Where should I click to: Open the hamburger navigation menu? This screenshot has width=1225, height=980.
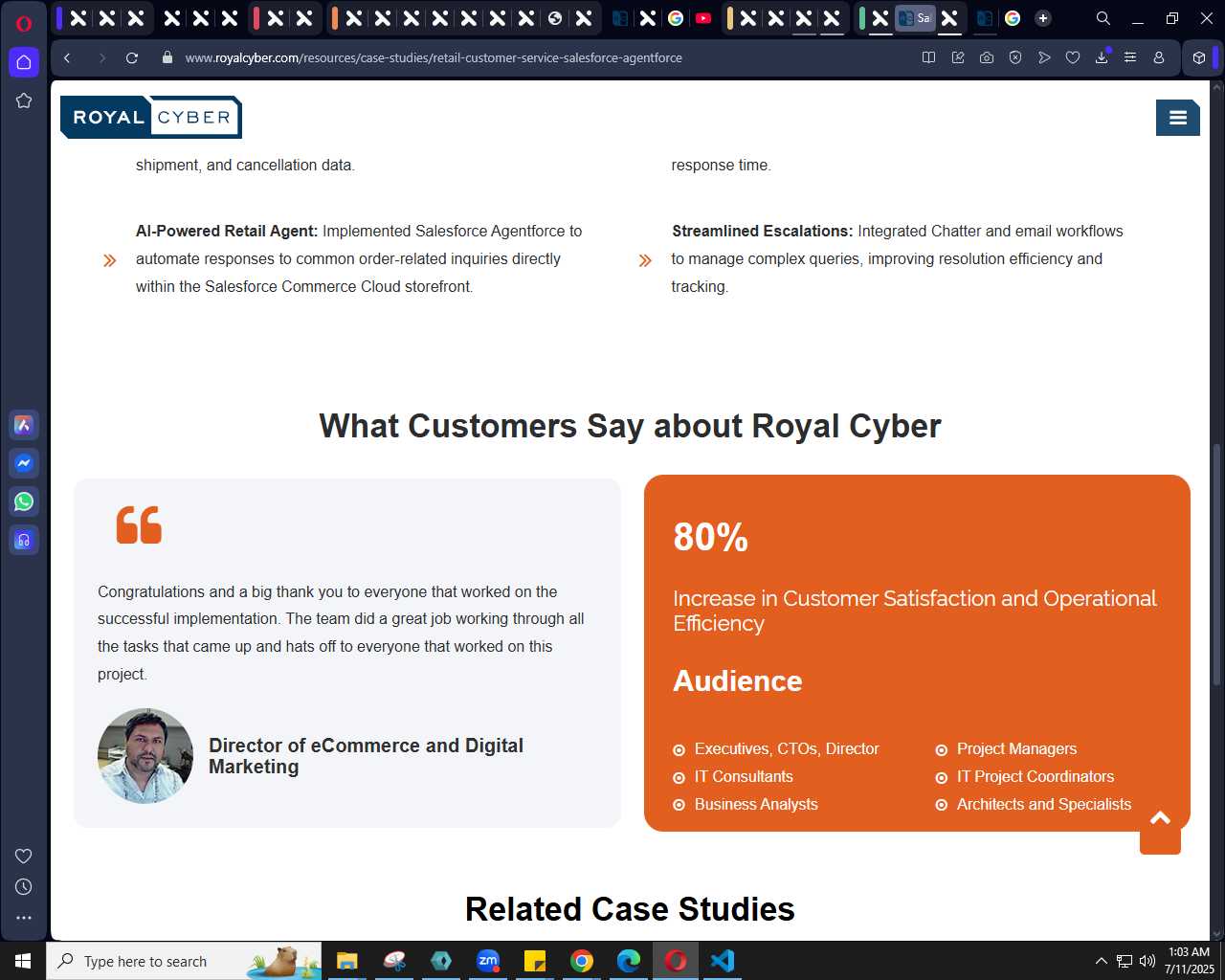1178,118
